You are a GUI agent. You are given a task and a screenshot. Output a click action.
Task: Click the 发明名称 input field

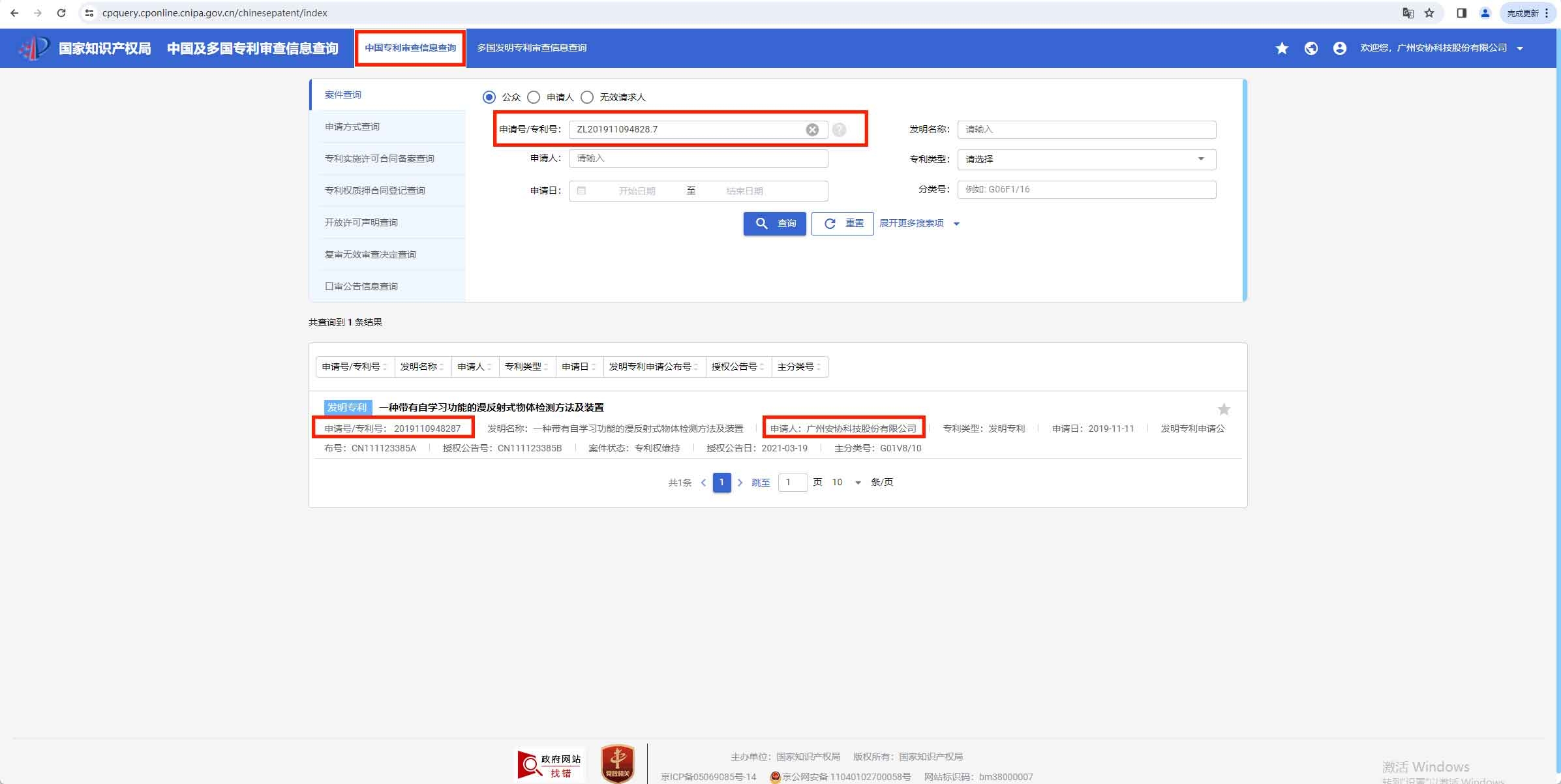click(1086, 129)
